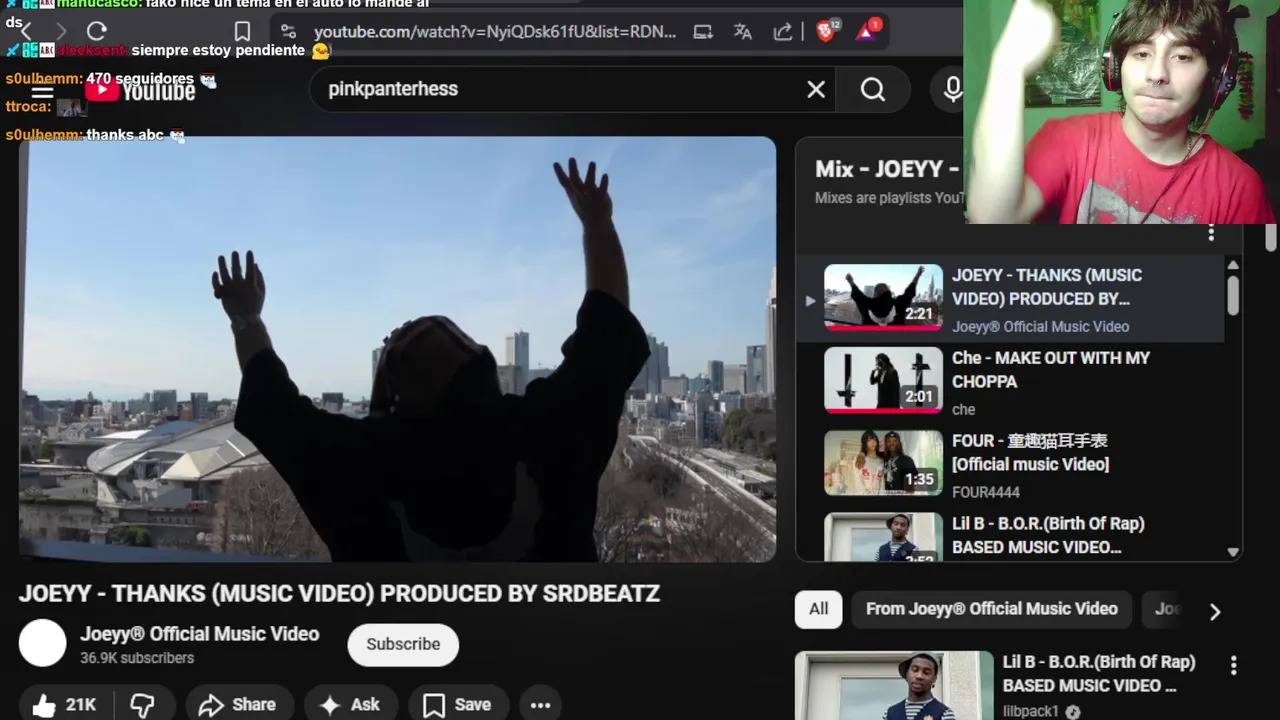
Task: Select From Joeyy® Official Music Video chip
Action: point(992,609)
